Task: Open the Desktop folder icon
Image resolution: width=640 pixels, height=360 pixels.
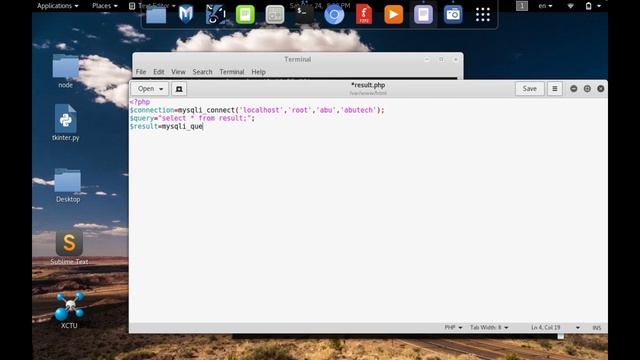Action: click(x=68, y=186)
